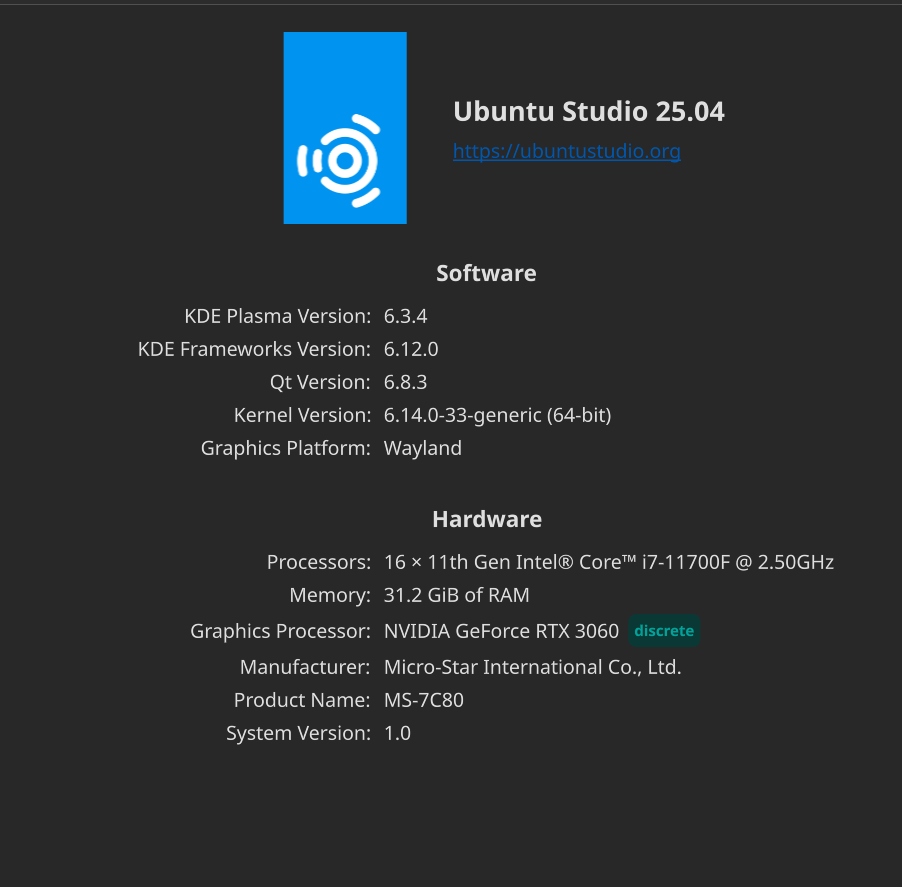Click the MS-7C80 product name value
This screenshot has width=902, height=887.
[x=423, y=700]
